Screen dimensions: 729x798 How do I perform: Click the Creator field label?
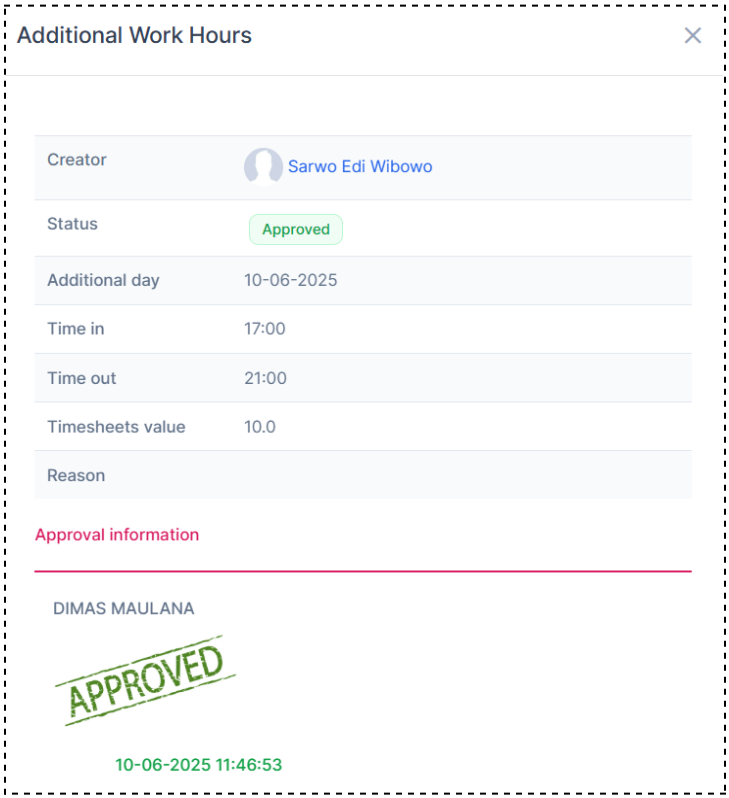[77, 160]
